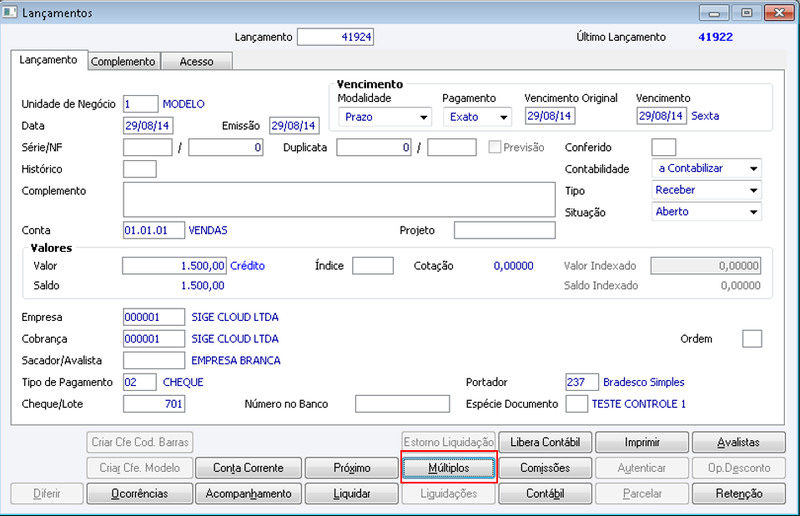Open the Modalidade dropdown

(x=385, y=117)
